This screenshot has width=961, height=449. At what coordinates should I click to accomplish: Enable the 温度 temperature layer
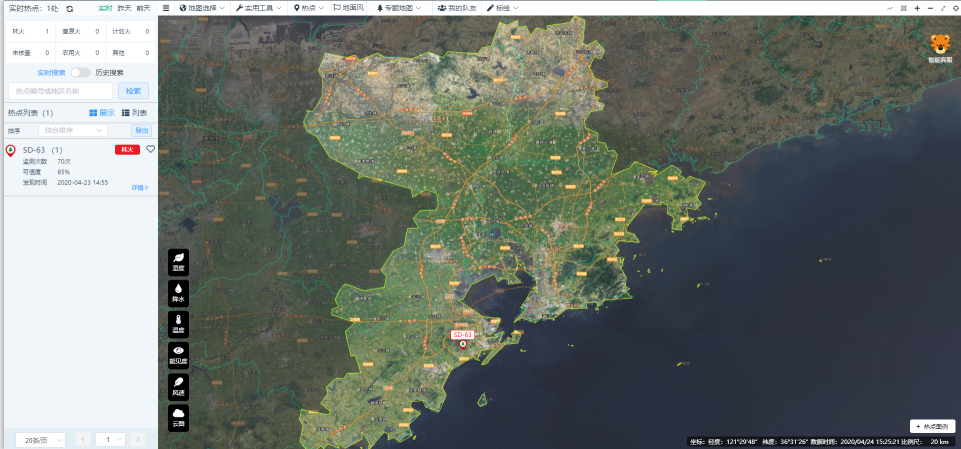click(x=178, y=324)
